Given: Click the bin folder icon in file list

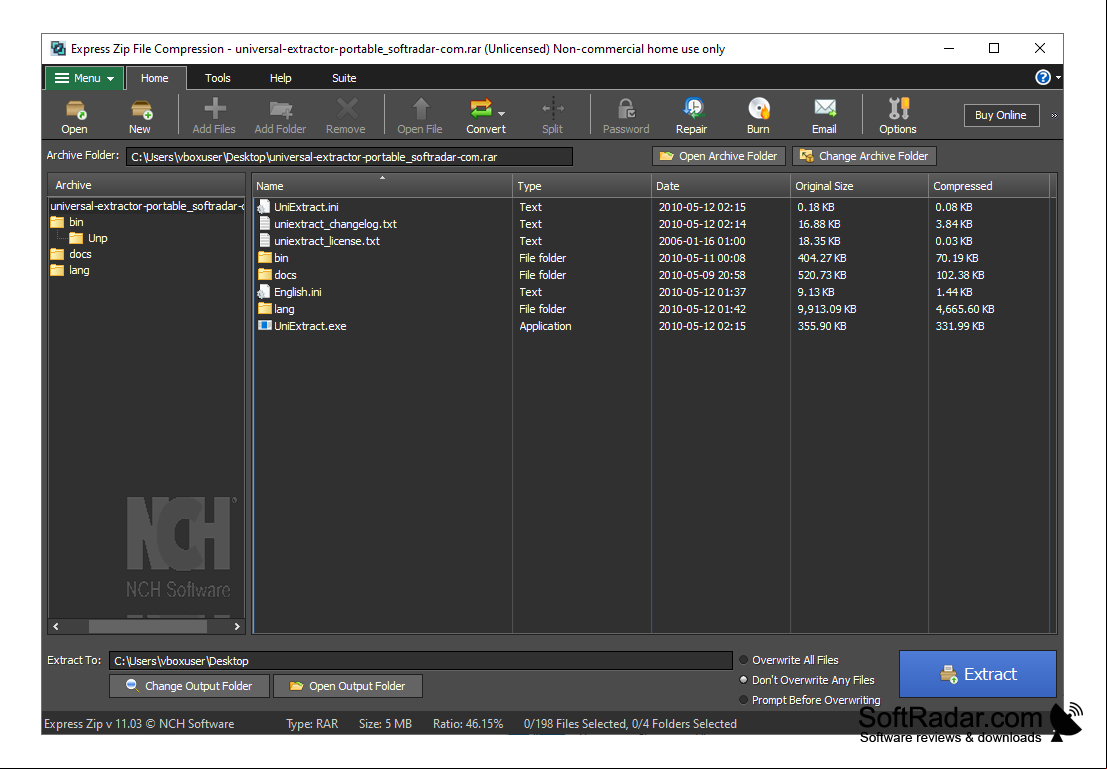Looking at the screenshot, I should [265, 258].
